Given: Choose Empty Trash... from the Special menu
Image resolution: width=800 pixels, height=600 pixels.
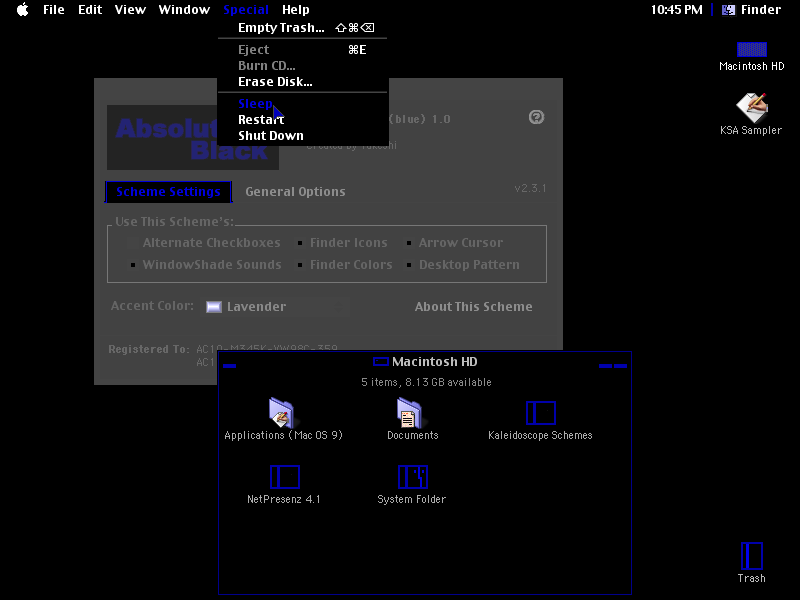Looking at the screenshot, I should 303,28.
